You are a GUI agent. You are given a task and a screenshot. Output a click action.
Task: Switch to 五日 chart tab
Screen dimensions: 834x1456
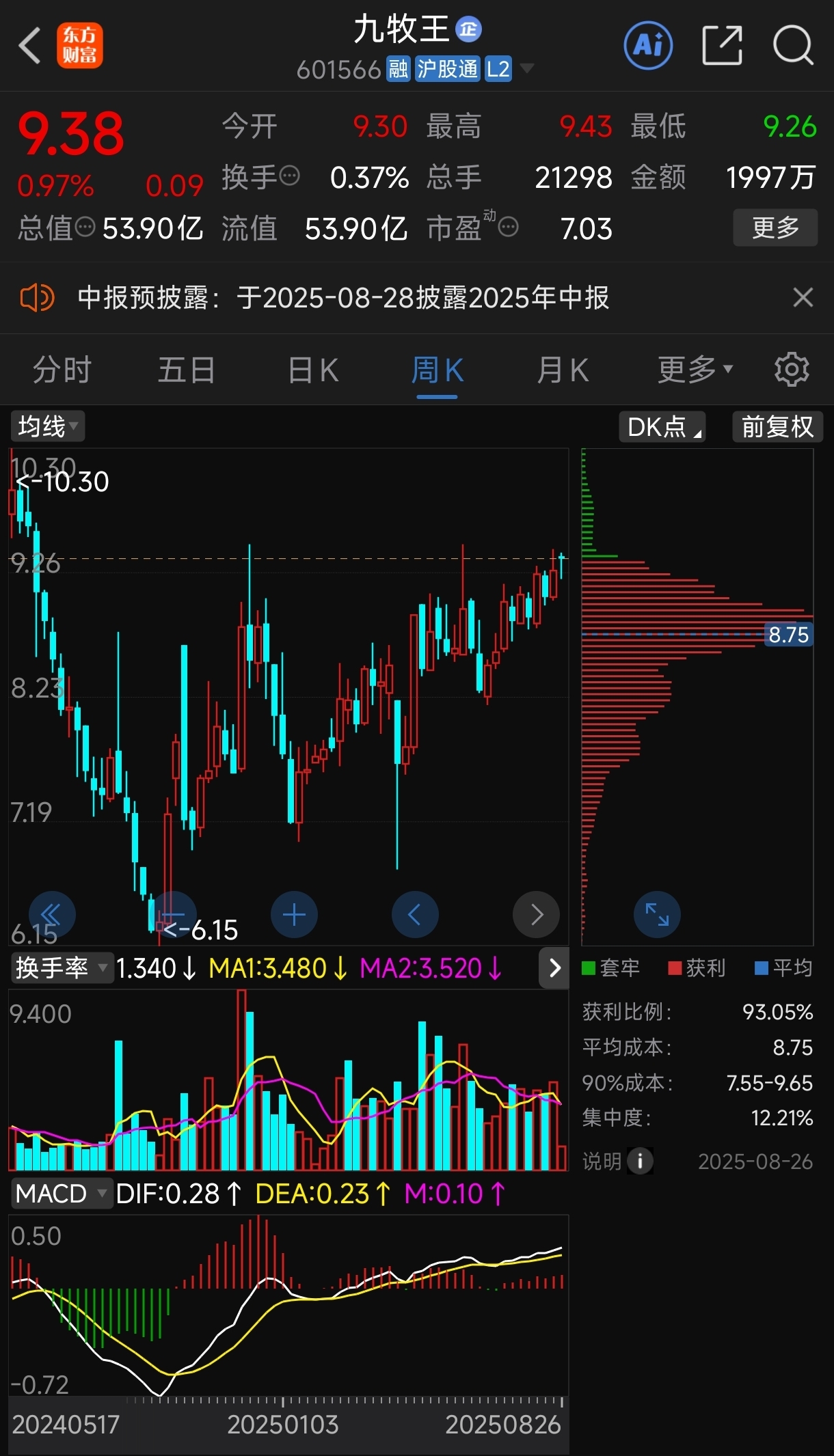(x=187, y=370)
